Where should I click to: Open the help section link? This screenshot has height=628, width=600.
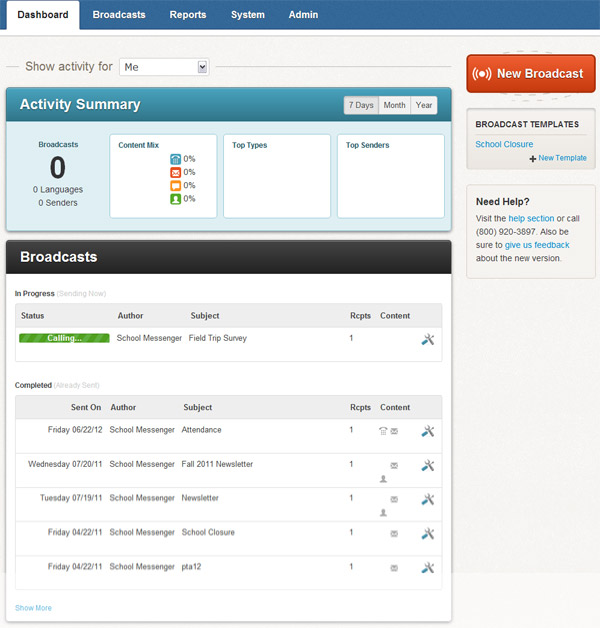[x=531, y=218]
